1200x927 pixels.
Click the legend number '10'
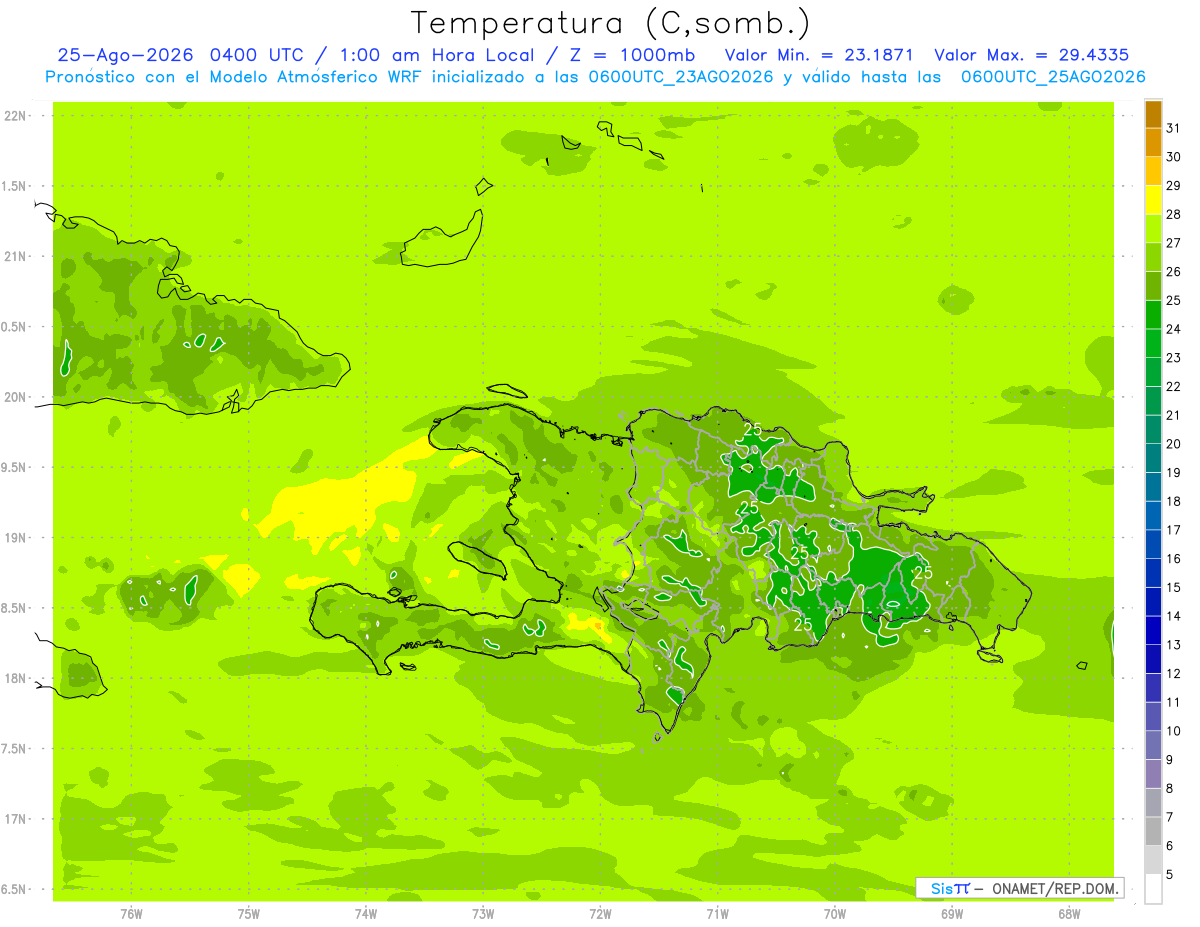(1174, 731)
